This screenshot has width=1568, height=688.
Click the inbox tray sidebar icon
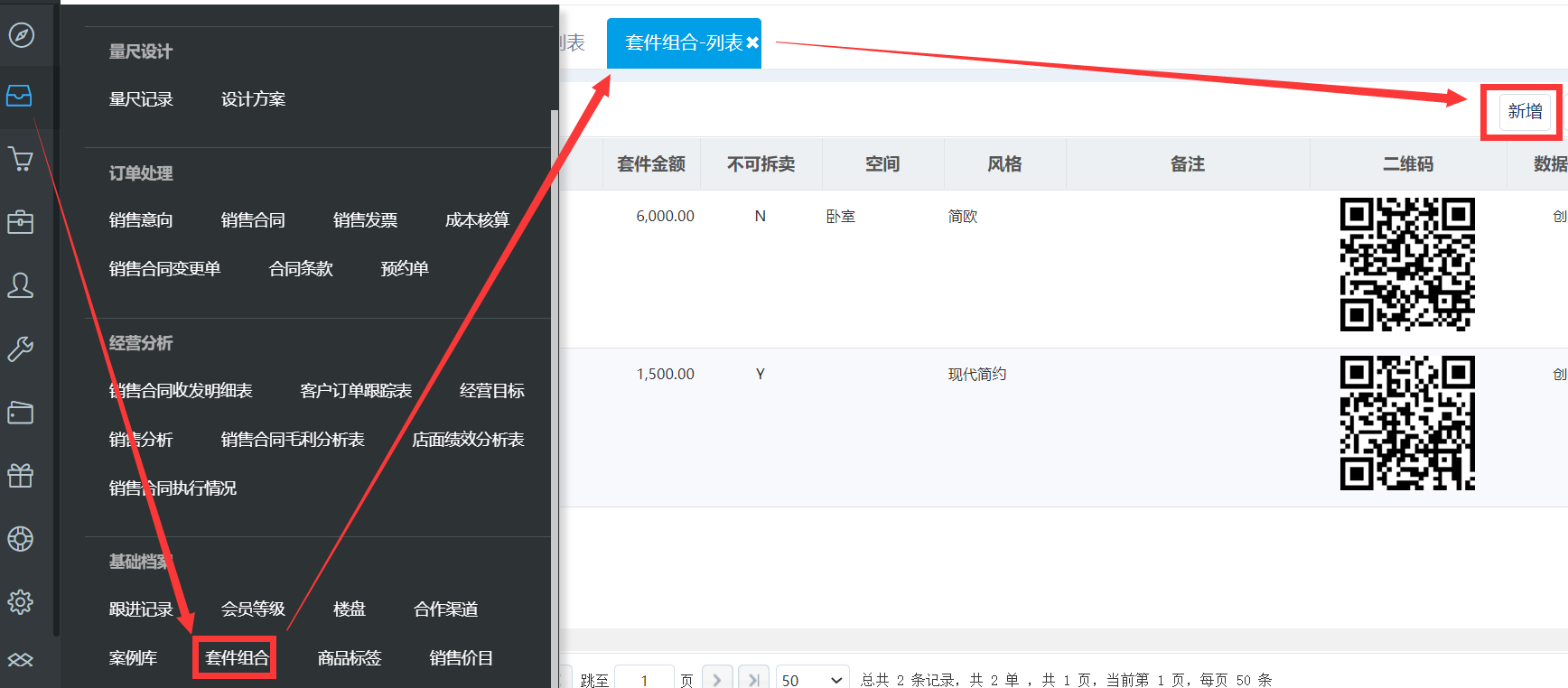click(x=19, y=96)
